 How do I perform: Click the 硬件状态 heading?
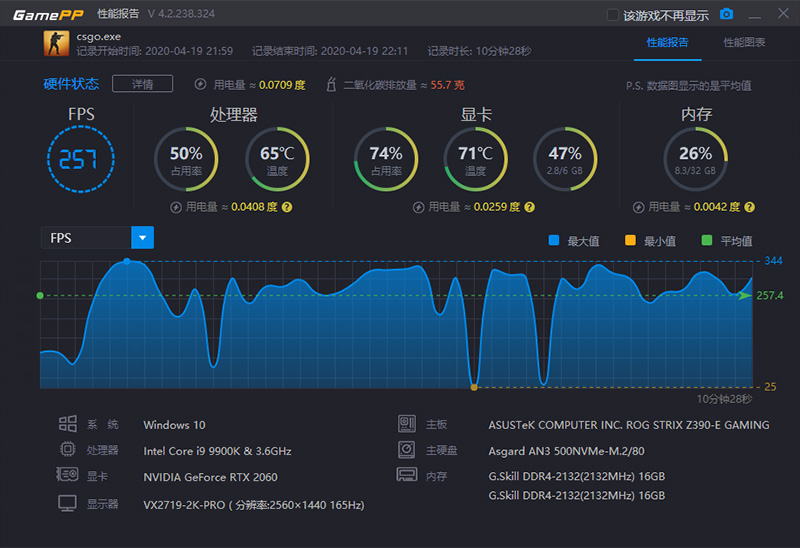coord(71,84)
